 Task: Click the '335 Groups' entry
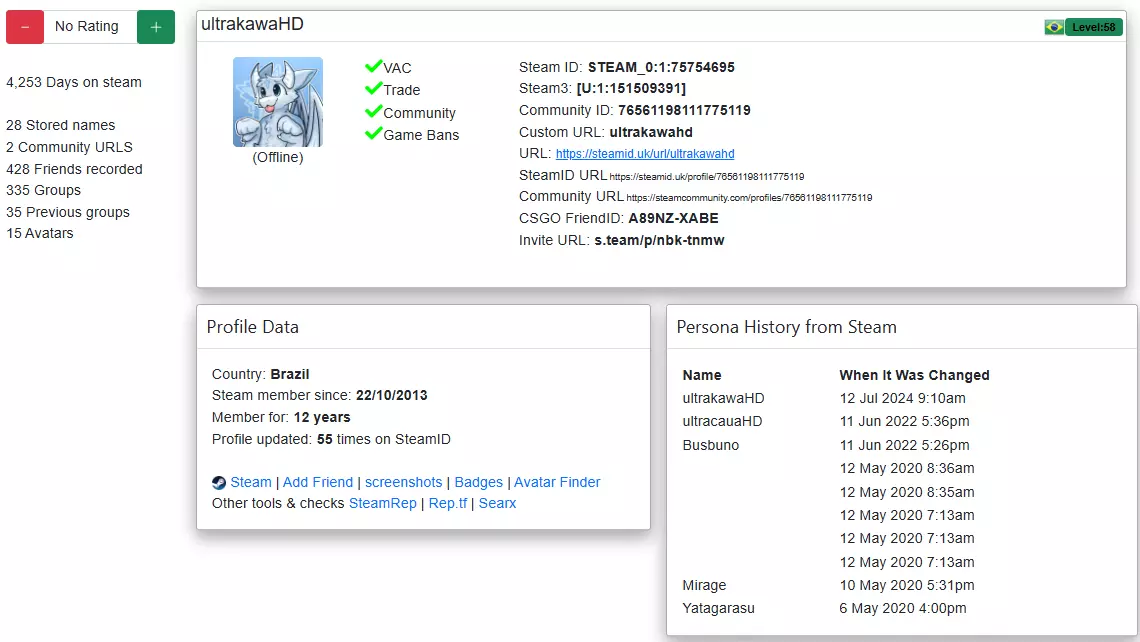pos(44,190)
